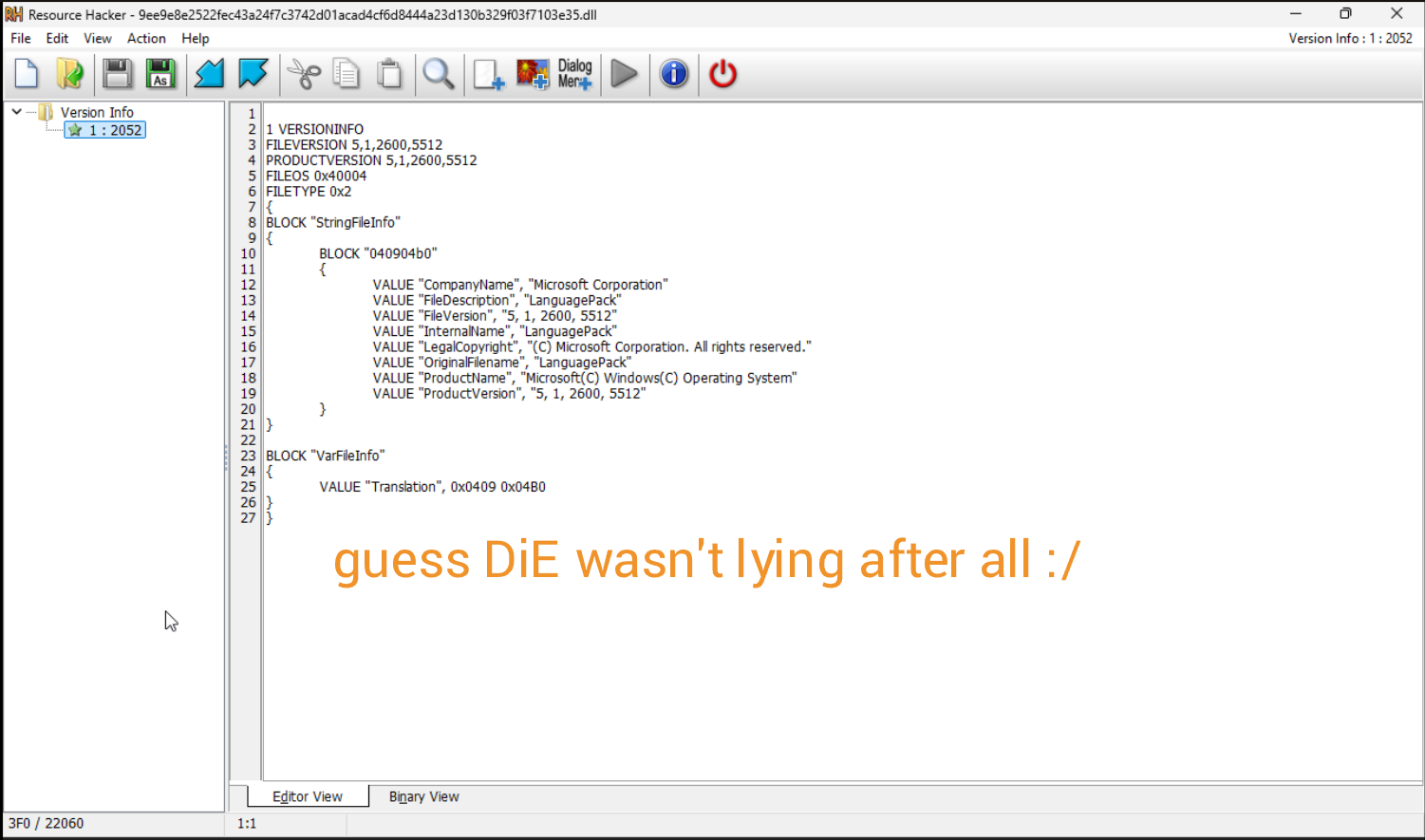Select the 1 : 2052 resource item
Image resolution: width=1425 pixels, height=840 pixels.
click(x=104, y=130)
